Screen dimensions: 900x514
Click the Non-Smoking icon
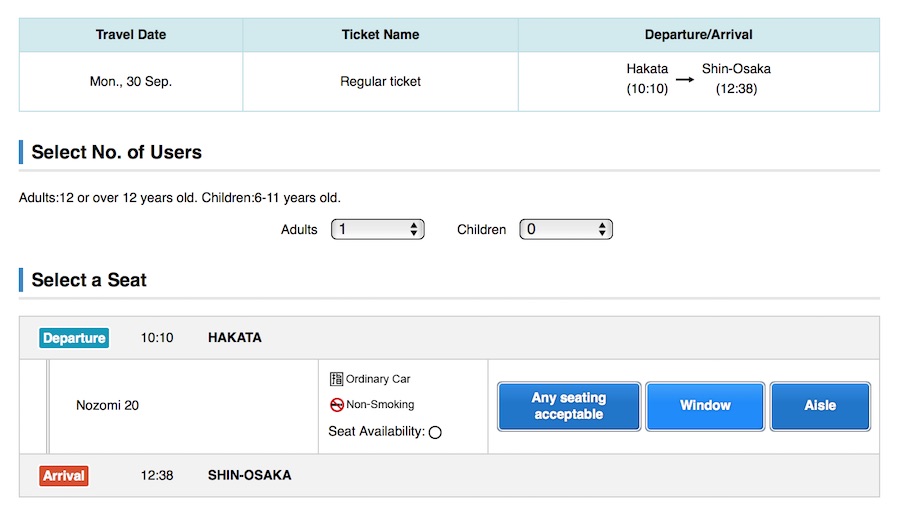pyautogui.click(x=336, y=405)
